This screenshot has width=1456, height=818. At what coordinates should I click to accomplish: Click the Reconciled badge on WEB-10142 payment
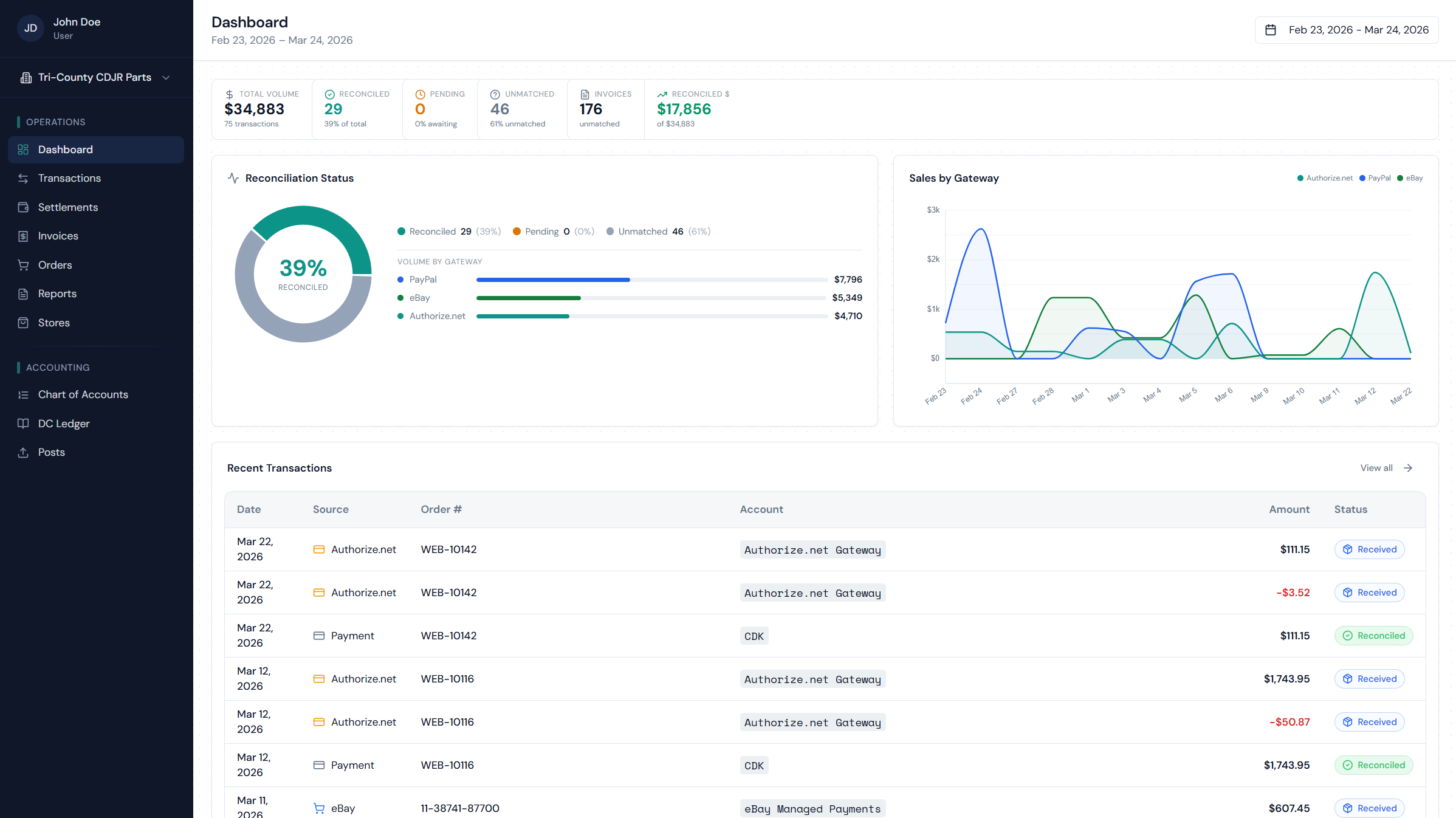pos(1374,635)
